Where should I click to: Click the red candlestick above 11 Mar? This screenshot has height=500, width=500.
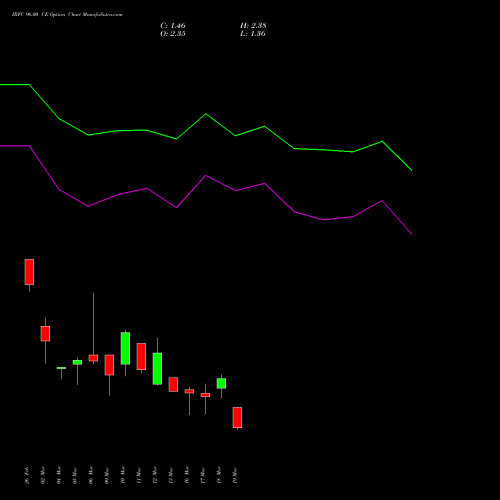tap(141, 356)
